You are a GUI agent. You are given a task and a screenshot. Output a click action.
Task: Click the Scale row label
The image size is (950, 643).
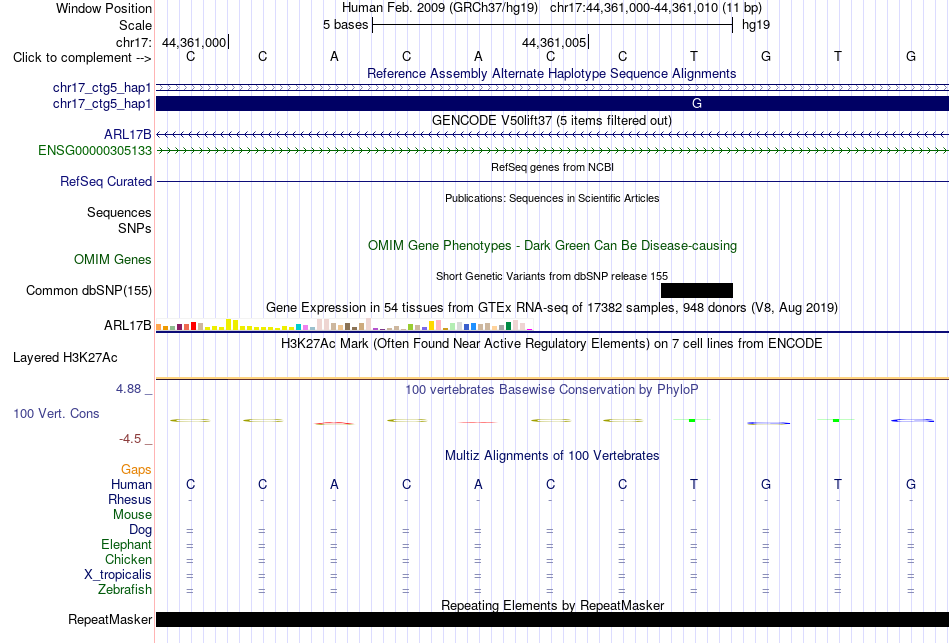(135, 25)
